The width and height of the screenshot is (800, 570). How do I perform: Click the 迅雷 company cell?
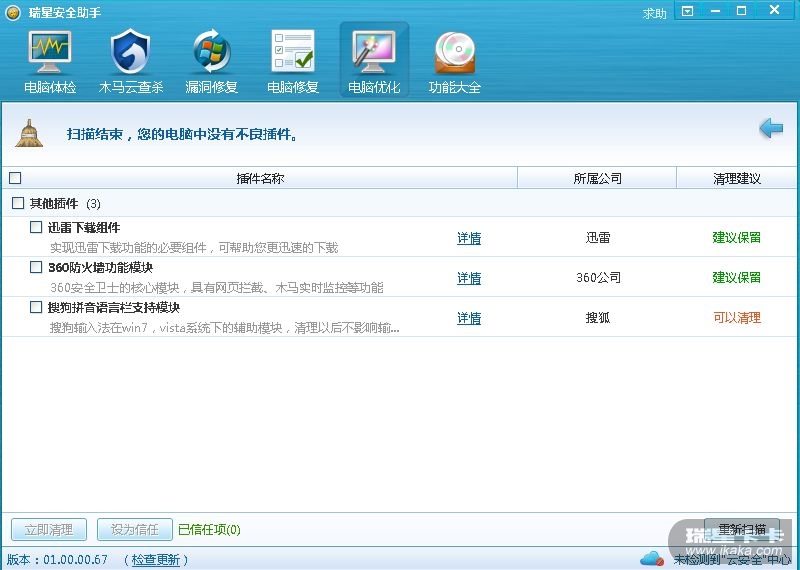(x=598, y=237)
